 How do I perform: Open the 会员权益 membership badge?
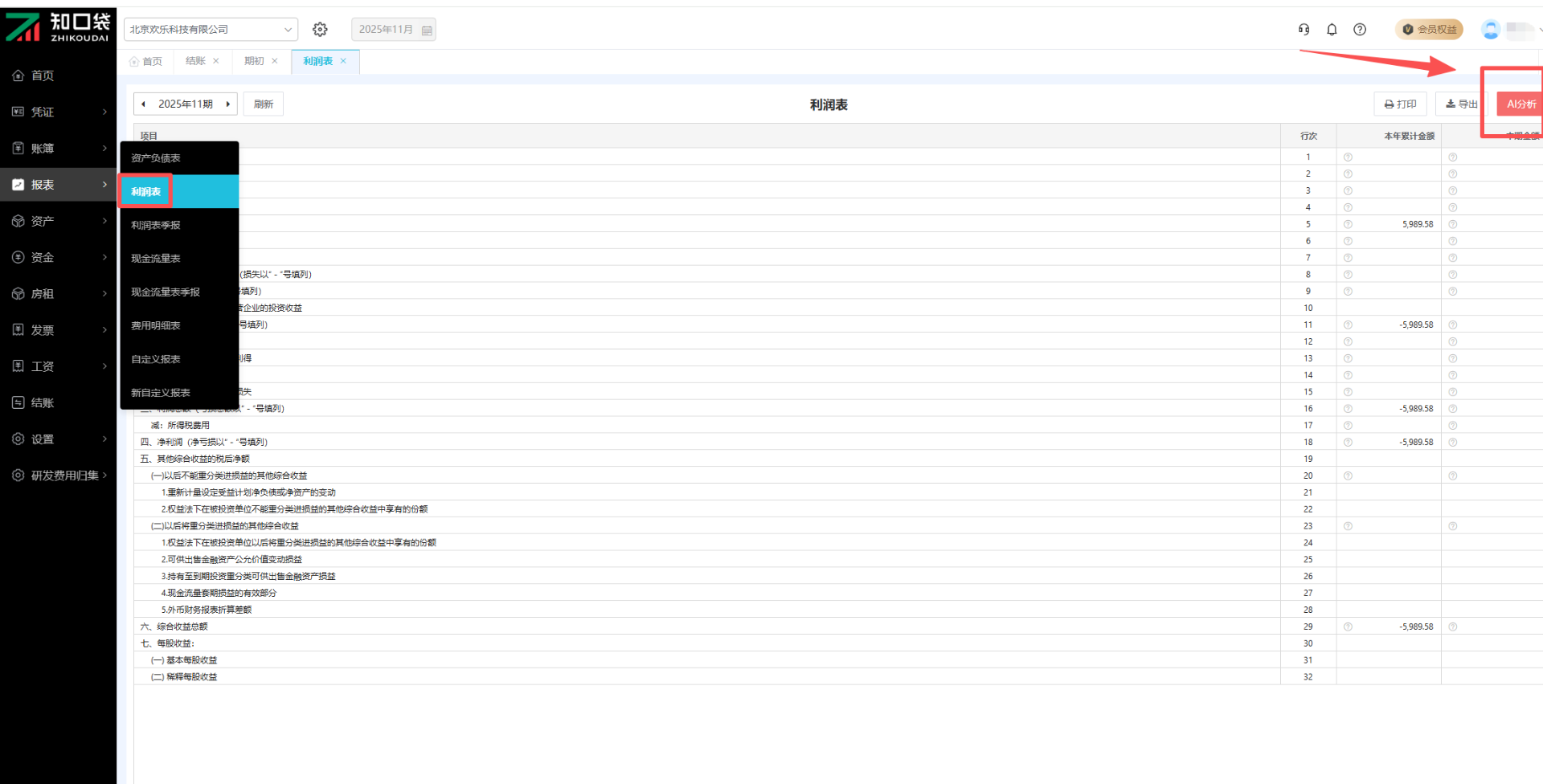coord(1429,30)
